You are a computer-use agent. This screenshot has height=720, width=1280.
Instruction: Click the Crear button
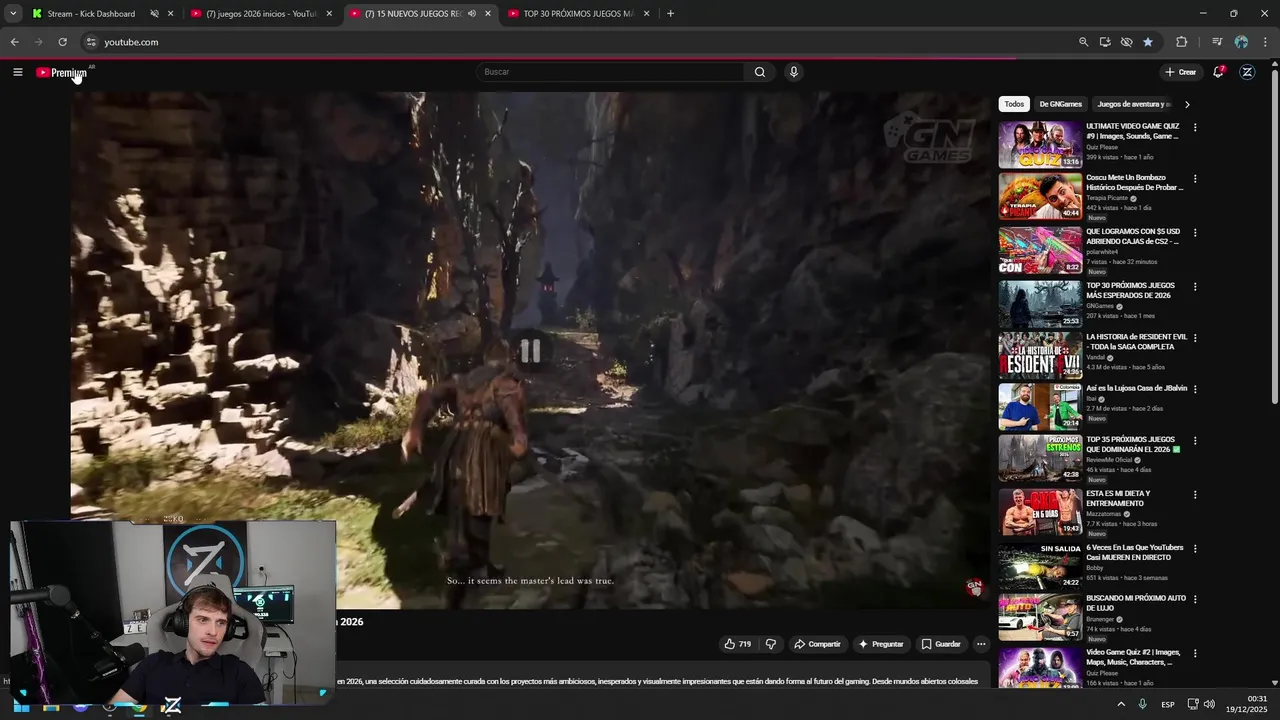tap(1180, 72)
